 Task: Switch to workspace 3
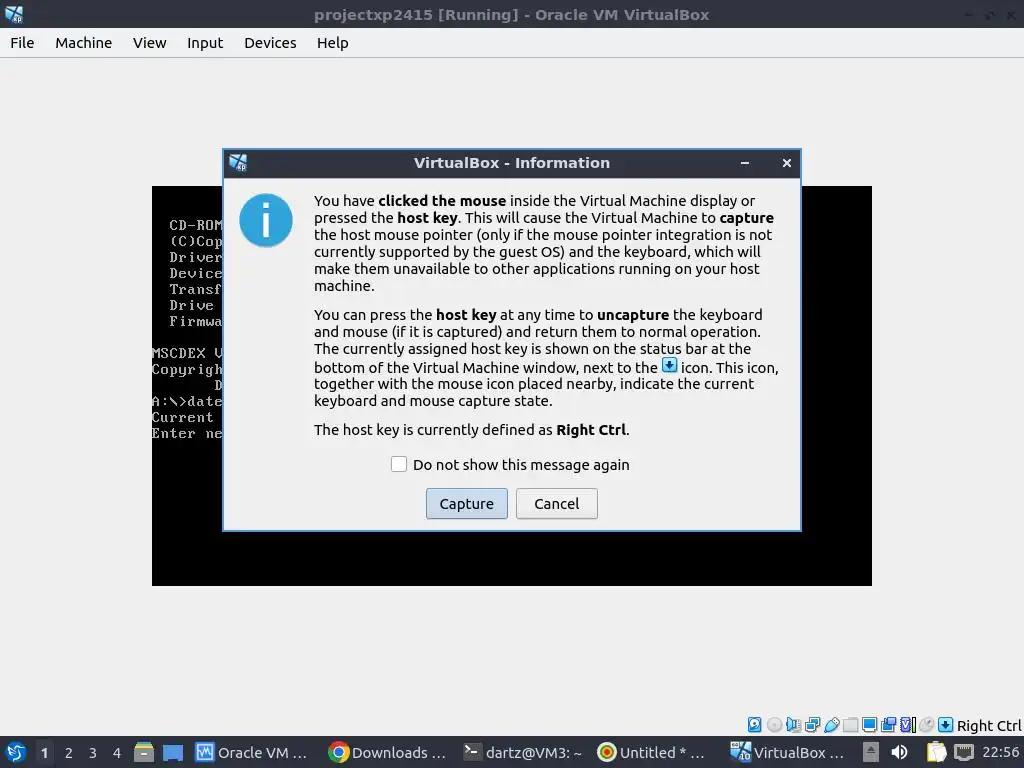pyautogui.click(x=93, y=752)
